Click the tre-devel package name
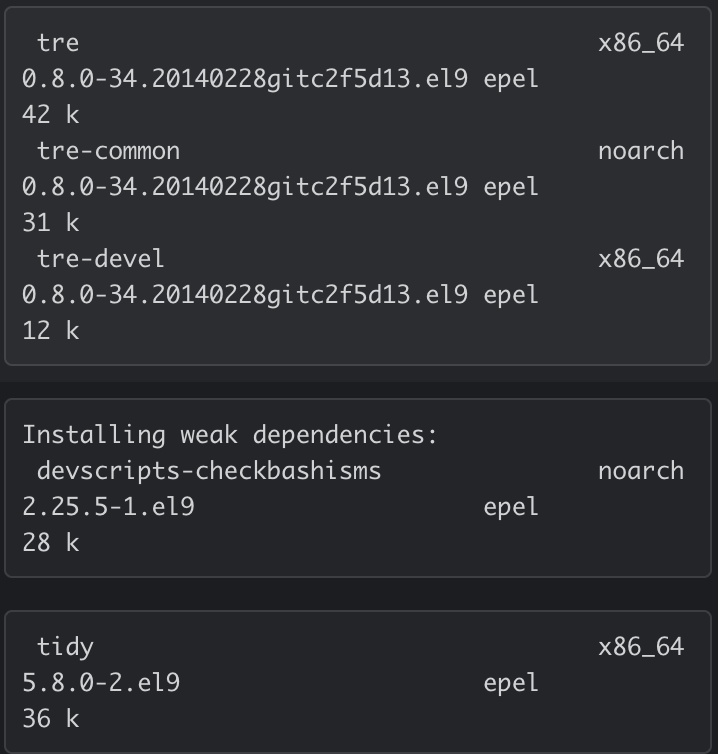Viewport: 718px width, 754px height. [100, 259]
